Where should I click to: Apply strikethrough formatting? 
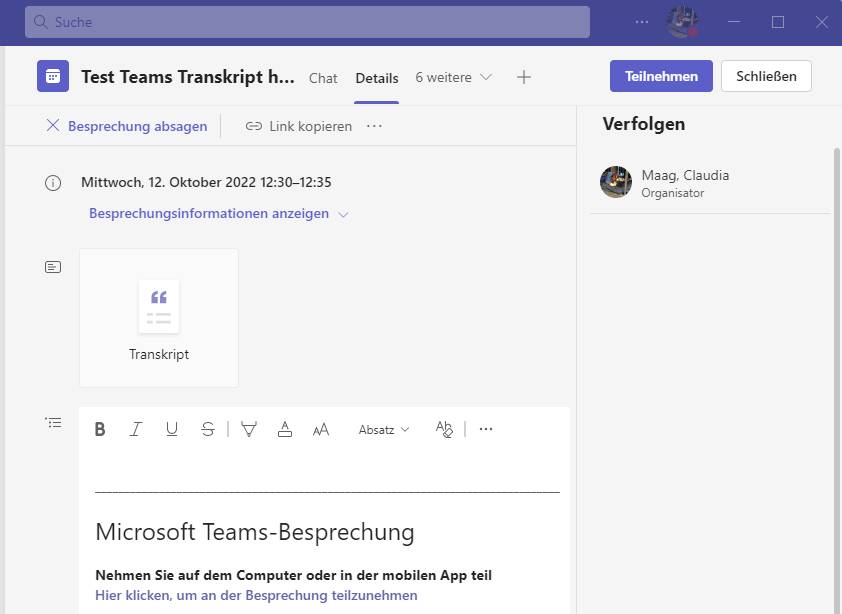pos(207,429)
